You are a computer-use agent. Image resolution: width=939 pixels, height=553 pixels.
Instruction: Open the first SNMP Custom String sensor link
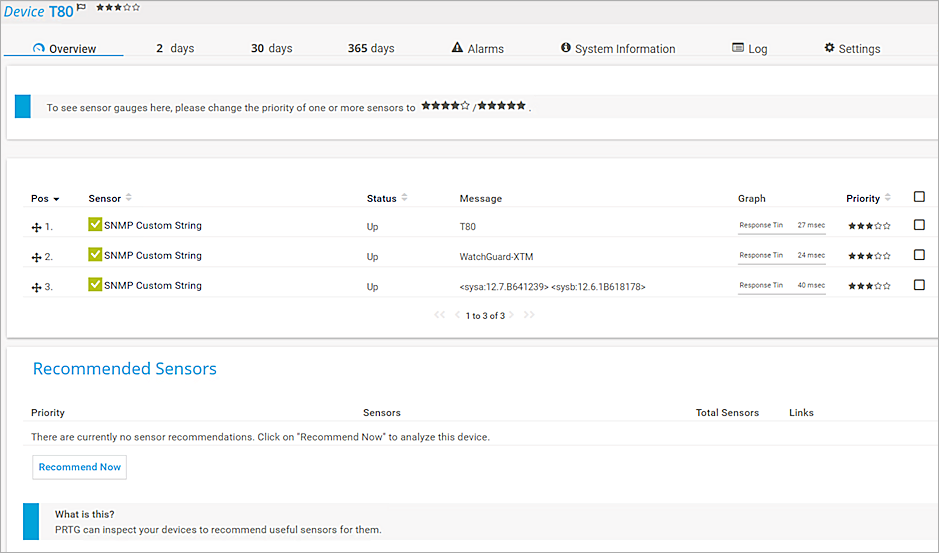point(152,226)
